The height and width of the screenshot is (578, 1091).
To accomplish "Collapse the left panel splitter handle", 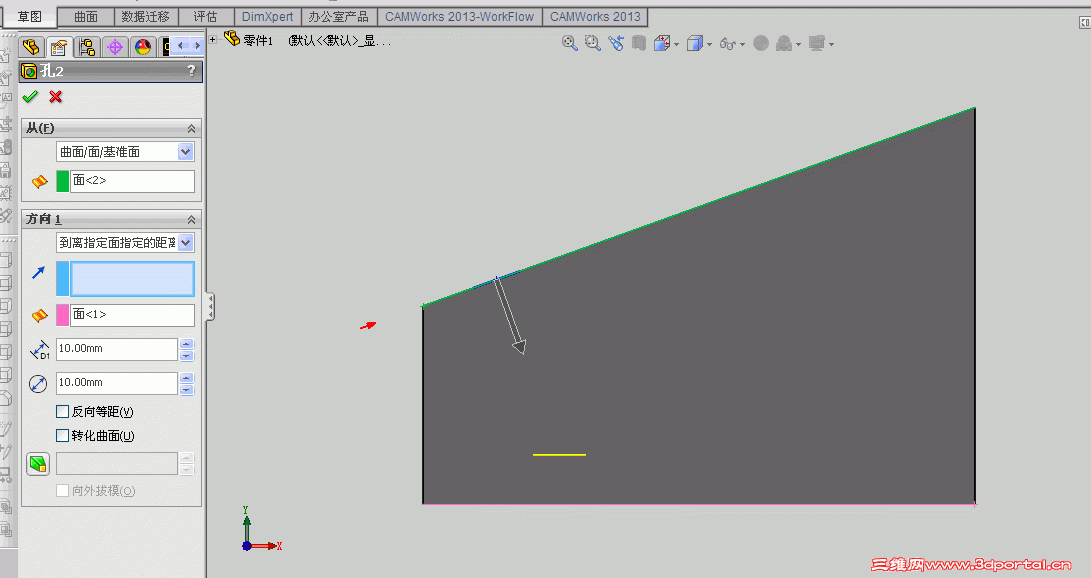I will click(210, 307).
